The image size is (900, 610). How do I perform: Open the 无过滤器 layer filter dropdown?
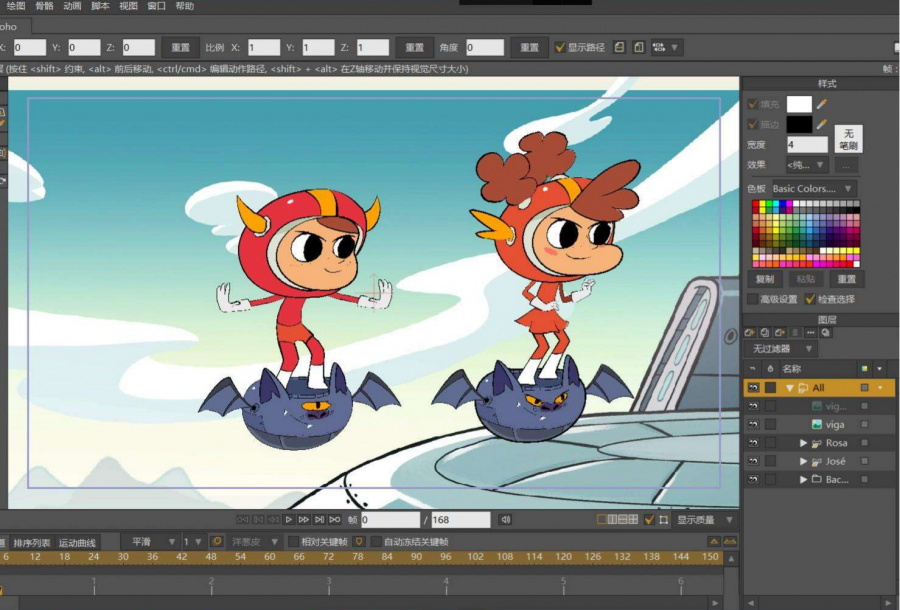pos(778,349)
